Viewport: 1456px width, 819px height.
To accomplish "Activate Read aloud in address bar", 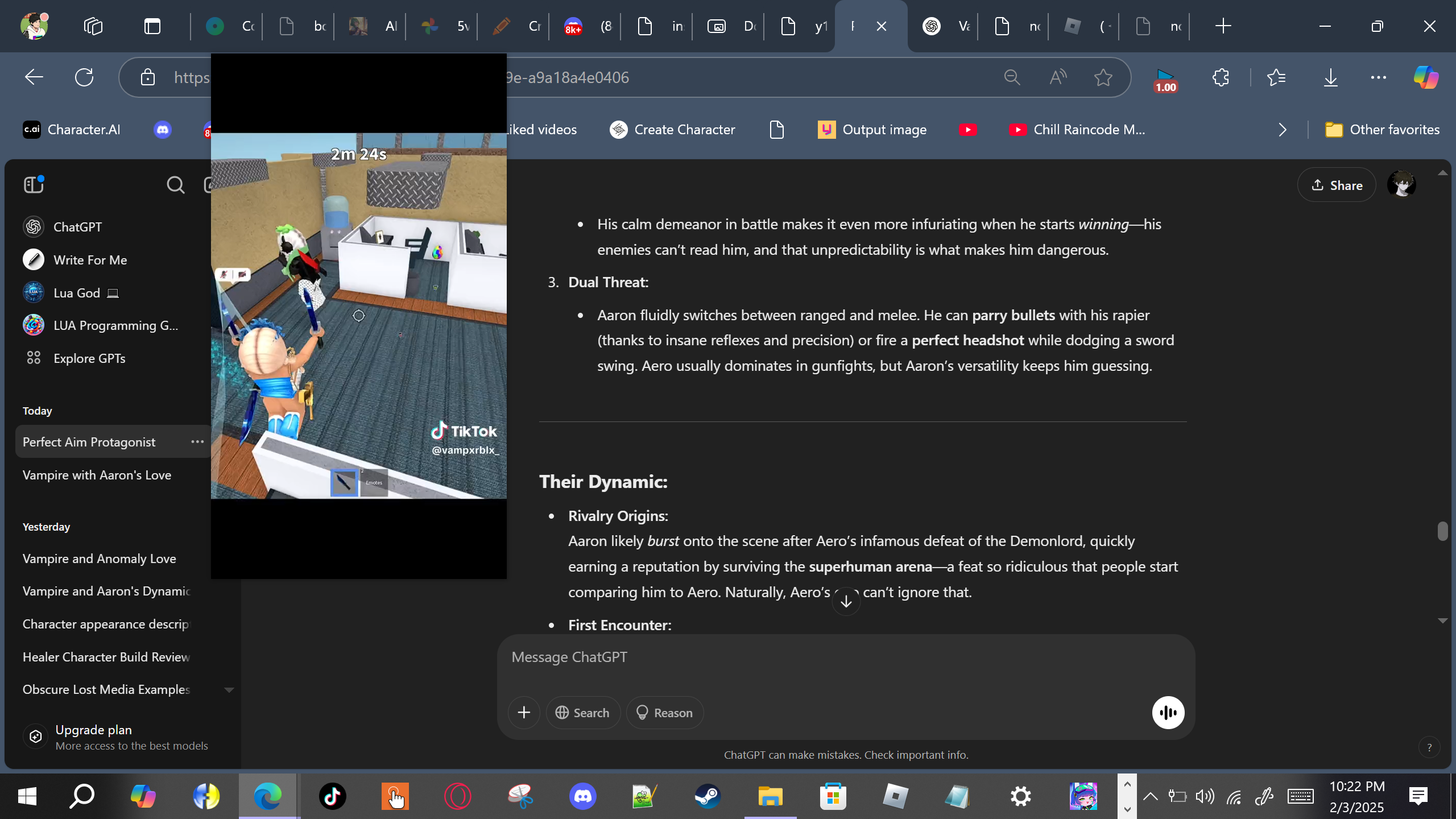I will (1058, 77).
